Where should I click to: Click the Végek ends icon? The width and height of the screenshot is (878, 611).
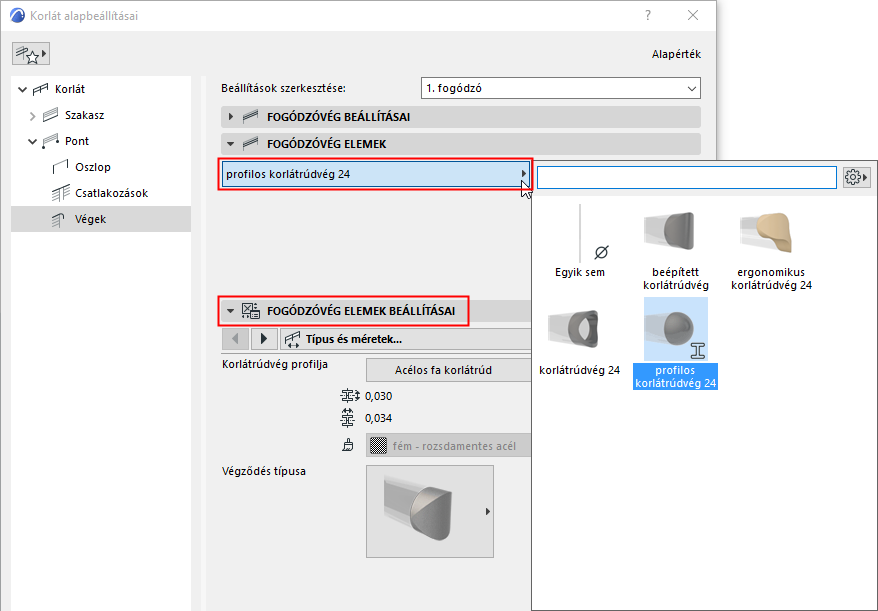point(58,220)
